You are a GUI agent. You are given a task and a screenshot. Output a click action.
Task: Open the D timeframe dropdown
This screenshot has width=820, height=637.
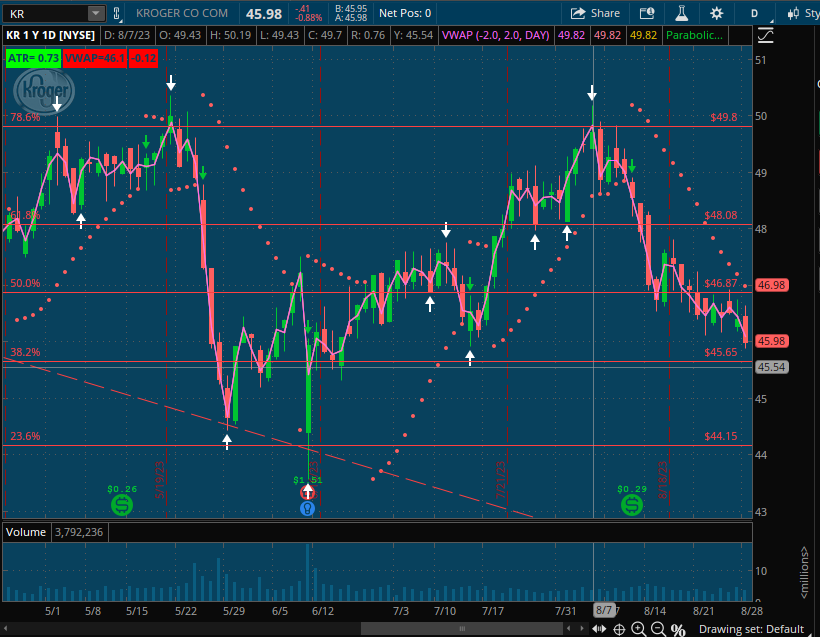754,13
